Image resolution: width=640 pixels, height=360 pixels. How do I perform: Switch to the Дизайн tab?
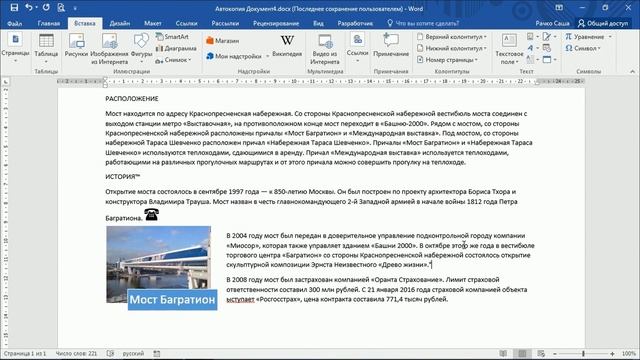point(120,23)
